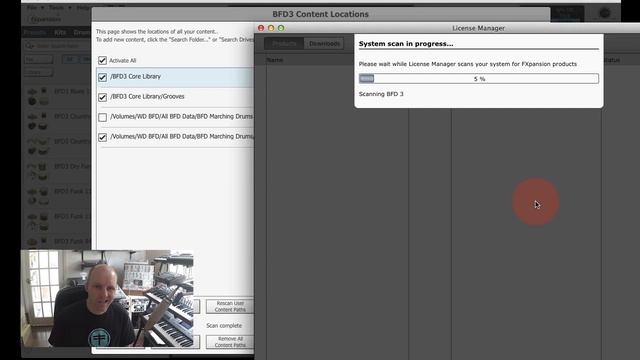
Task: Click the FXpansion logo in BFD3
Action: point(46,19)
